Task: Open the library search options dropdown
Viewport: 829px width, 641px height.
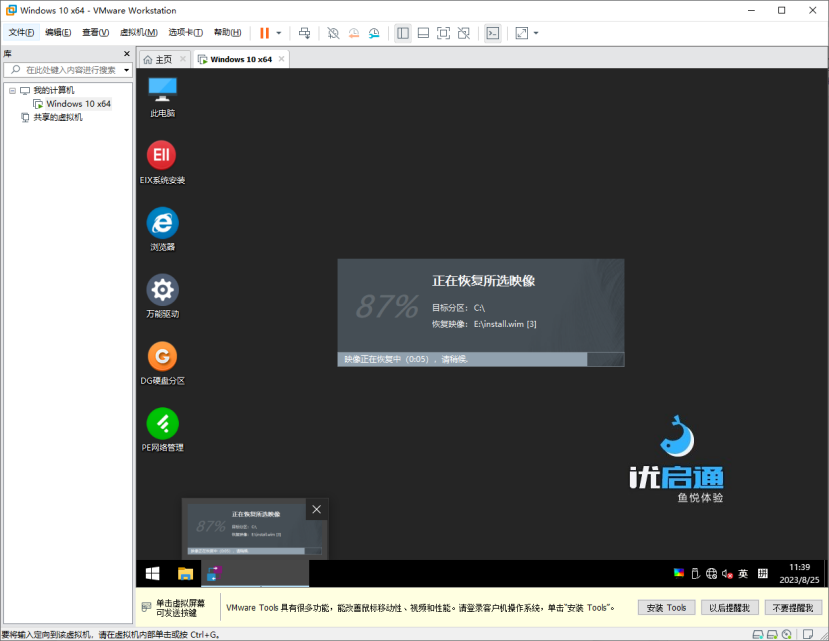Action: [x=126, y=70]
